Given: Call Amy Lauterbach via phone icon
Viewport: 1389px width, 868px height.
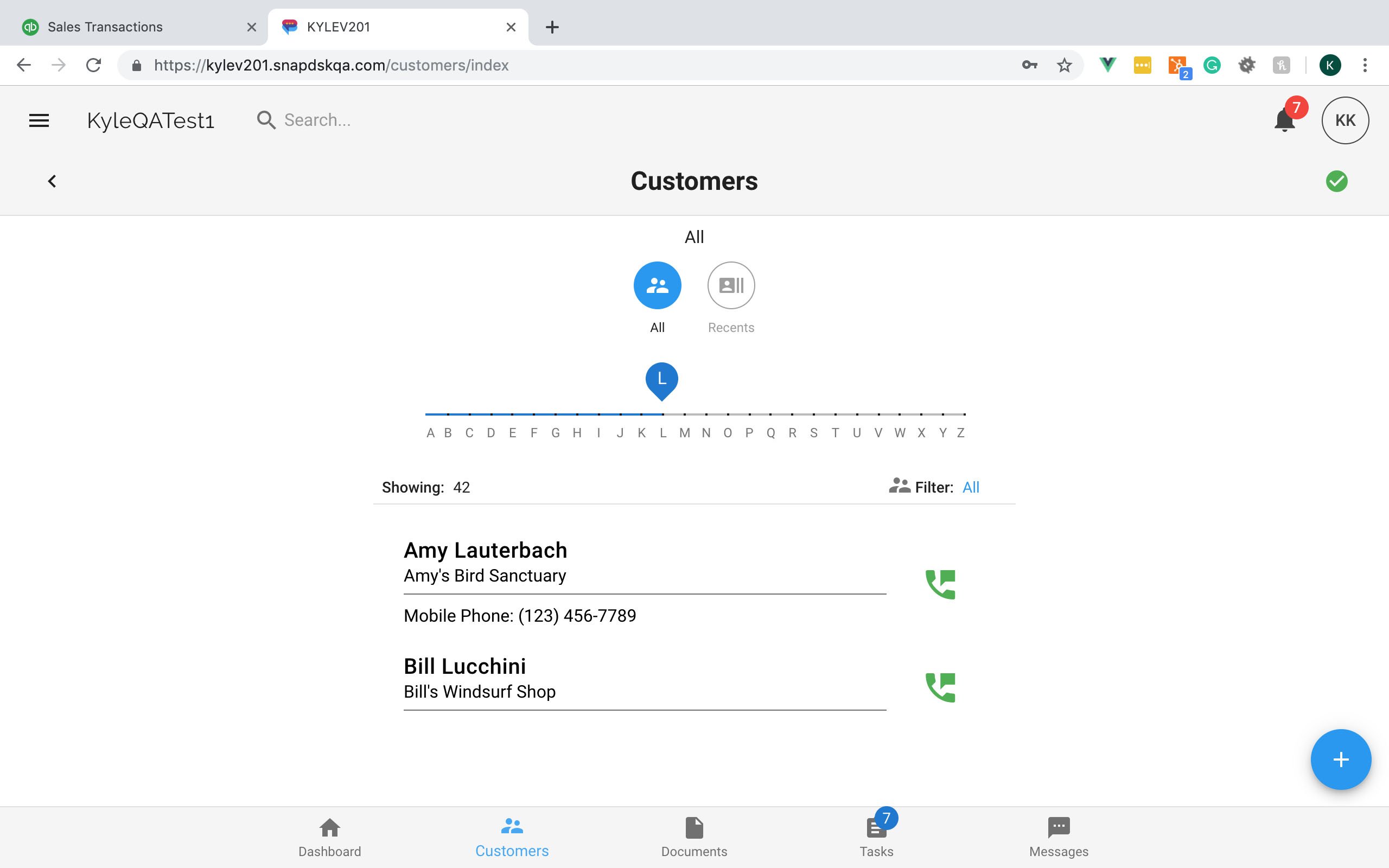Looking at the screenshot, I should pos(940,584).
